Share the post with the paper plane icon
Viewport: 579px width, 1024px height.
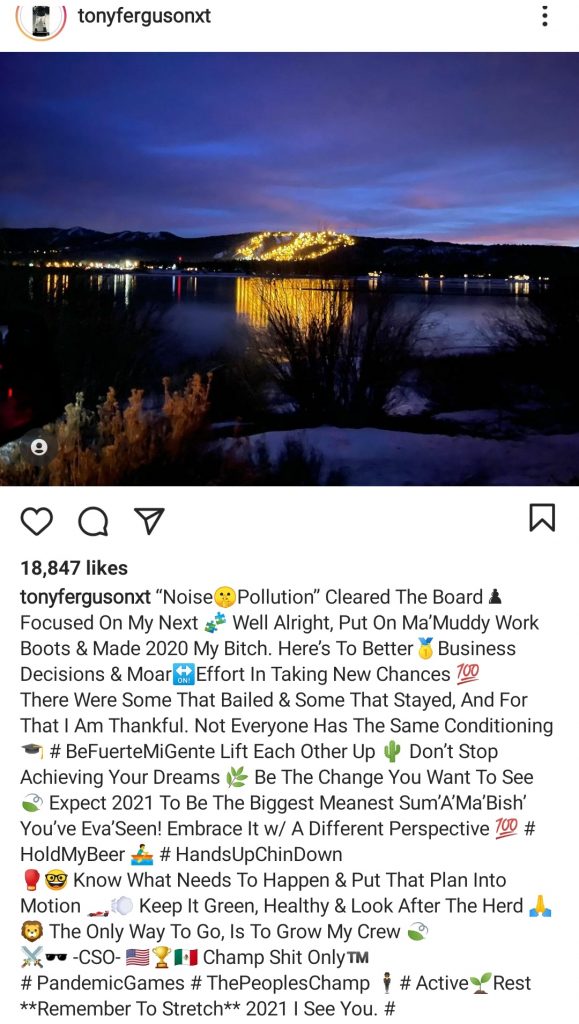149,520
